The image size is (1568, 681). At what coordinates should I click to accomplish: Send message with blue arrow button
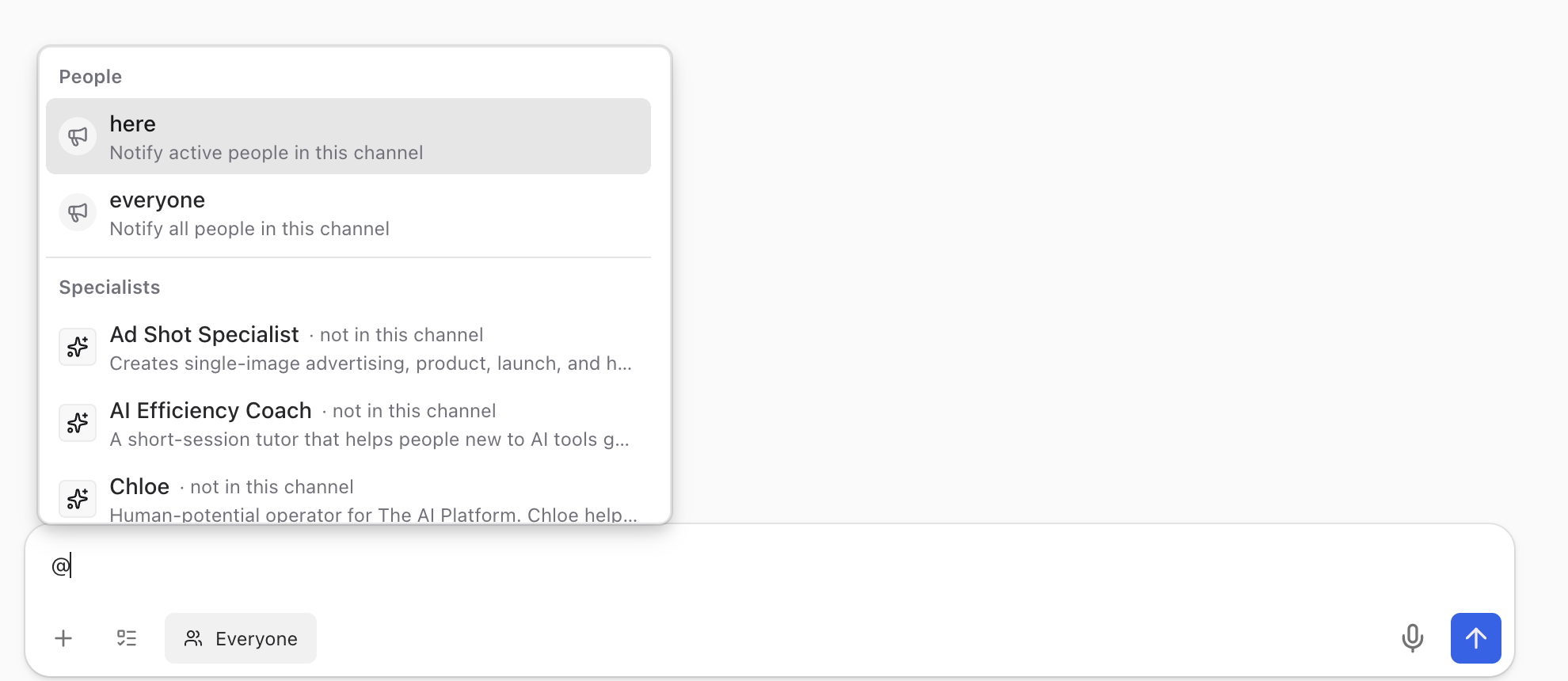tap(1476, 638)
